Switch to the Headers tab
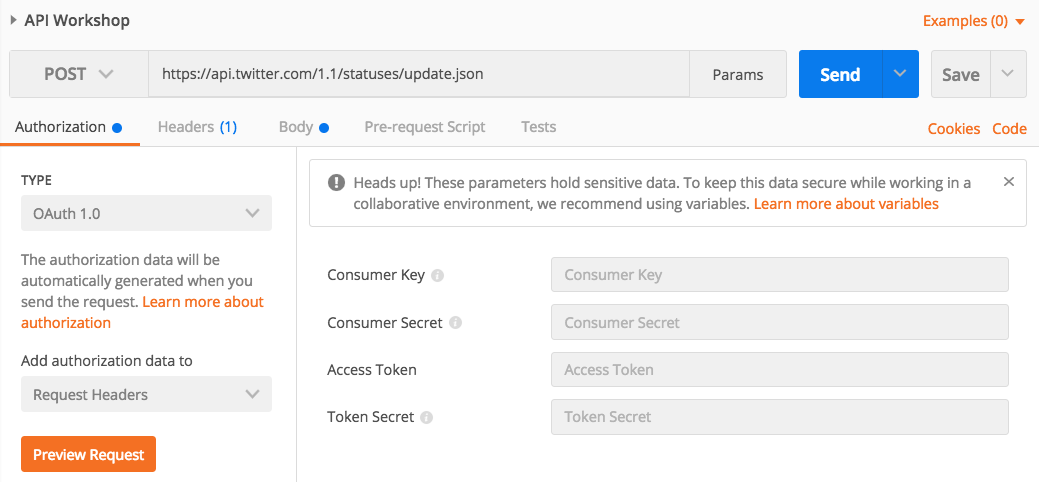Image resolution: width=1042 pixels, height=482 pixels. [x=197, y=127]
